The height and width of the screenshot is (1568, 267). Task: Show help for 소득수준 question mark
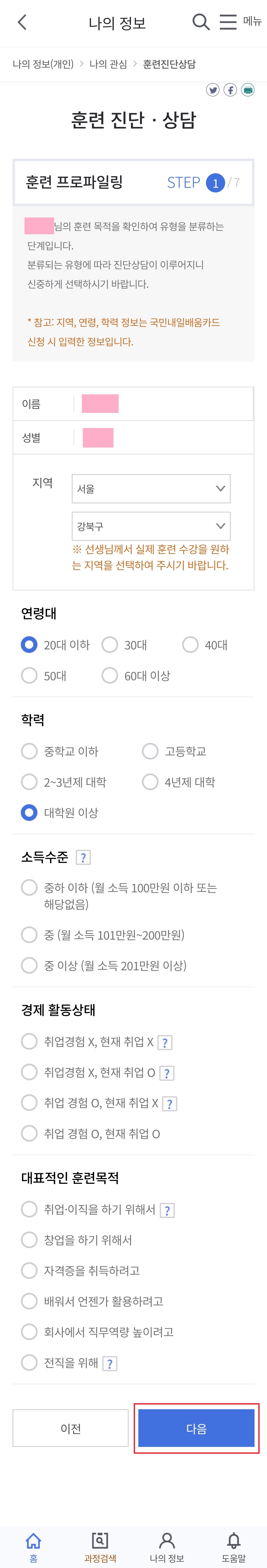83,858
